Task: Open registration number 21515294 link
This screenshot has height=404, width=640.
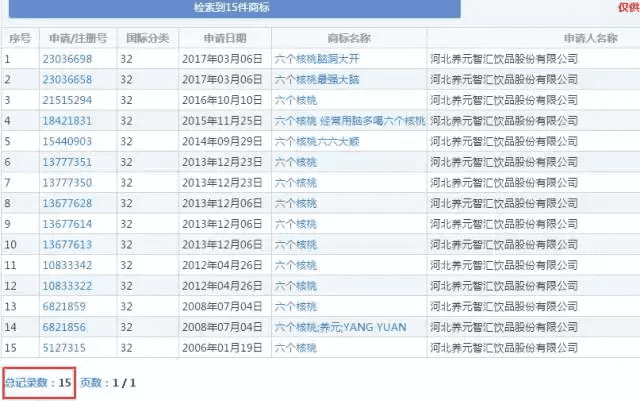Action: (x=67, y=100)
